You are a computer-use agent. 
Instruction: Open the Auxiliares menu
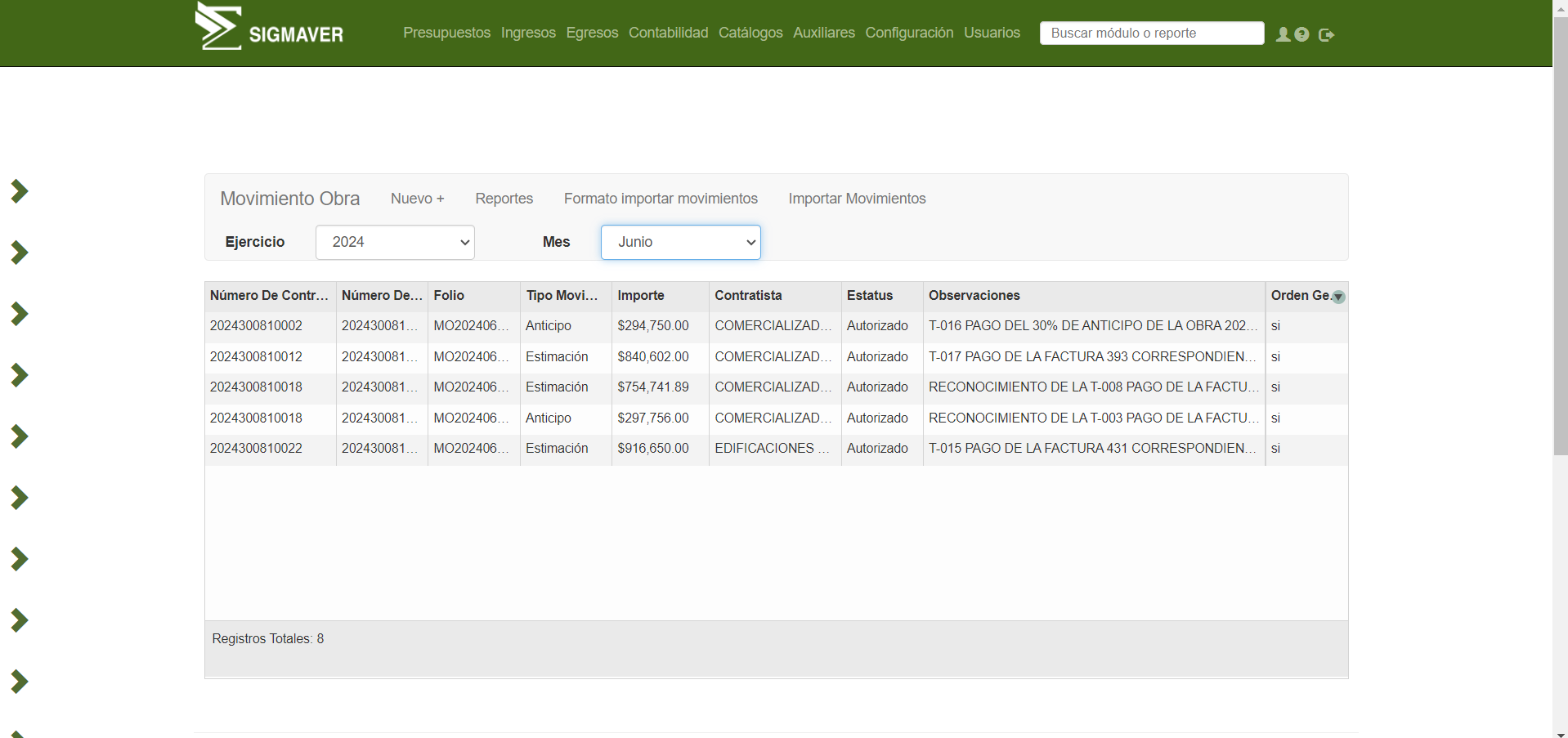click(x=824, y=33)
